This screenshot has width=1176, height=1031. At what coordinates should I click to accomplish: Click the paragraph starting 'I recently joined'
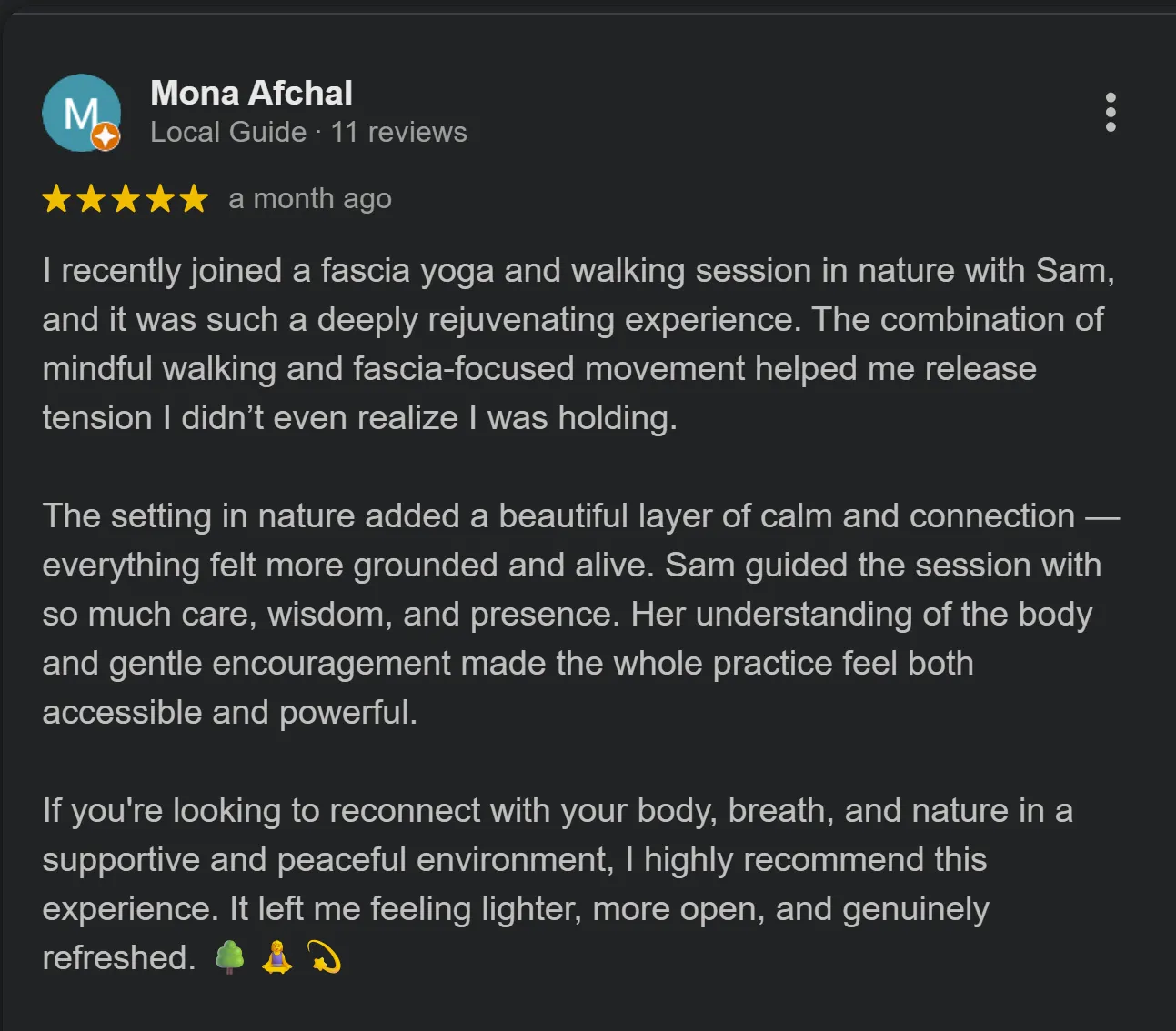[578, 344]
